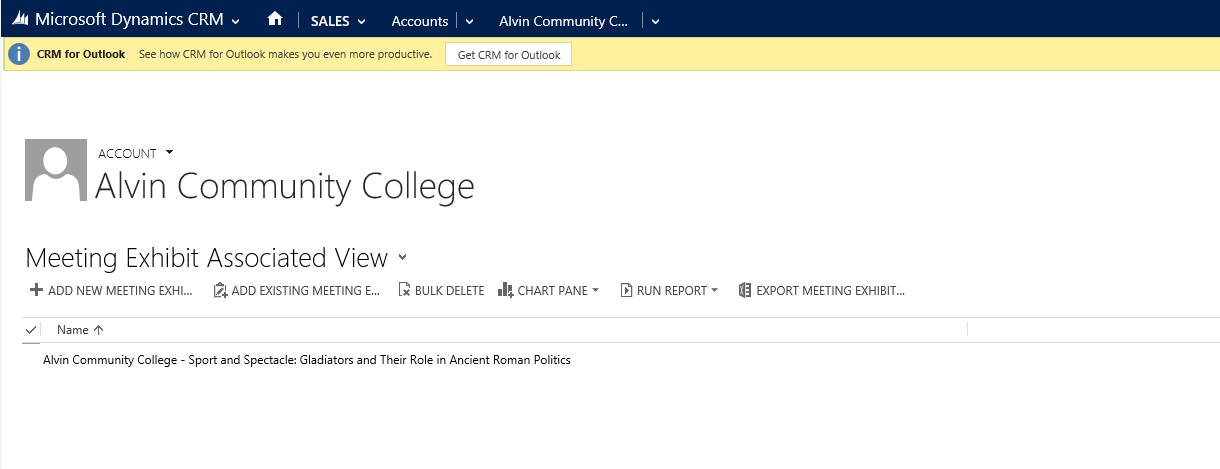
Task: Click the Bulk Delete icon
Action: coord(404,290)
